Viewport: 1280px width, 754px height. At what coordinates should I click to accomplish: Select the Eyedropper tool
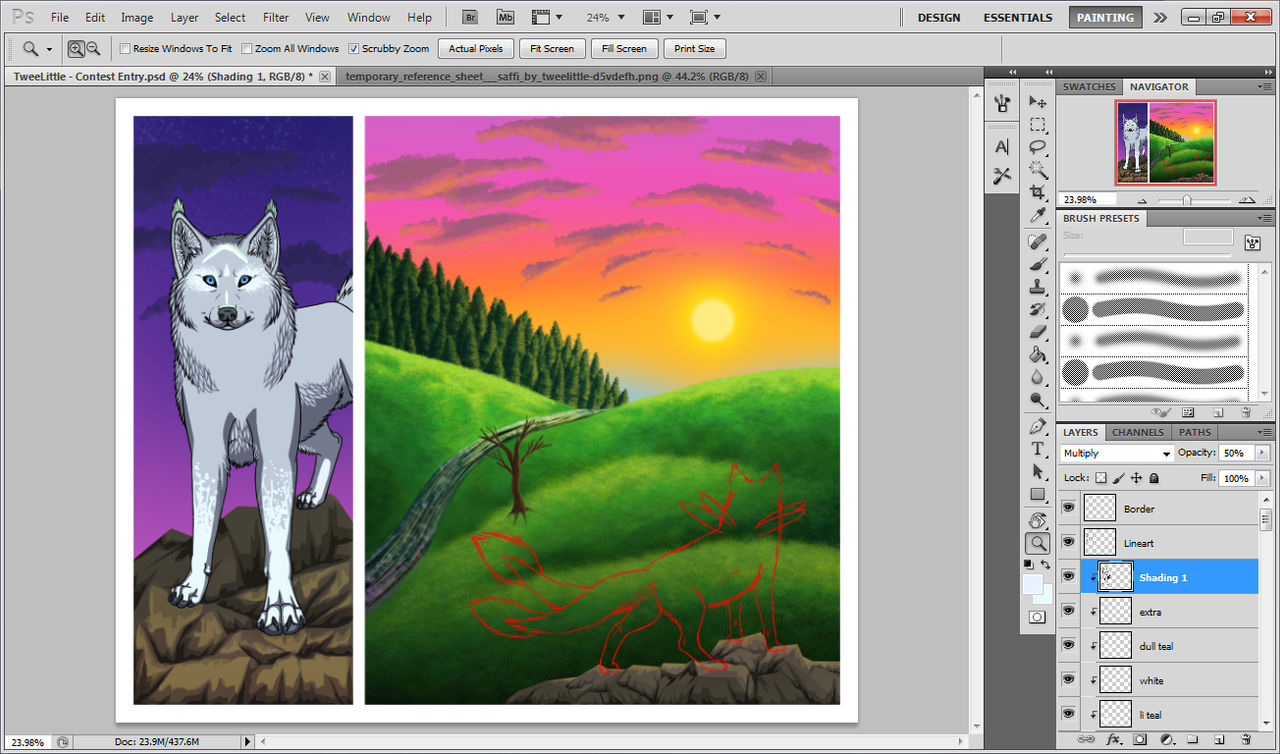point(1038,216)
